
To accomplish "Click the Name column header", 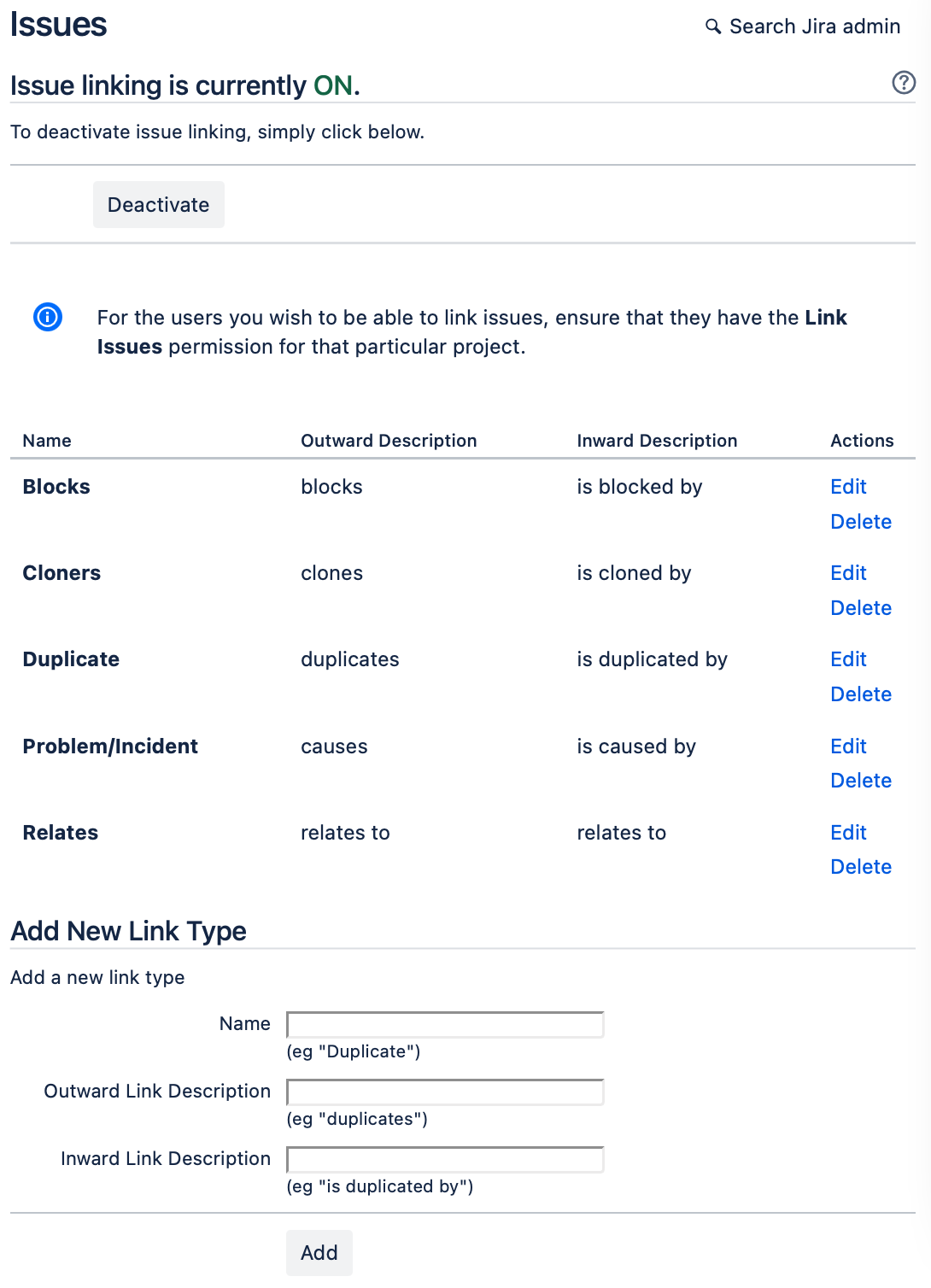I will 46,440.
